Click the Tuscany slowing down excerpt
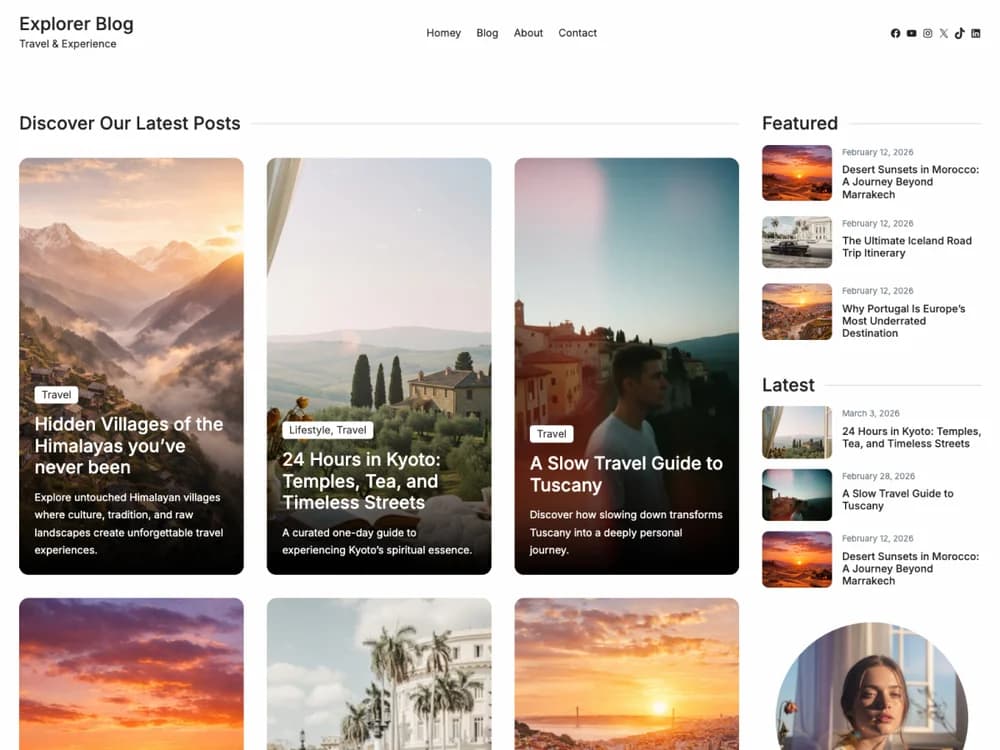 pyautogui.click(x=626, y=532)
